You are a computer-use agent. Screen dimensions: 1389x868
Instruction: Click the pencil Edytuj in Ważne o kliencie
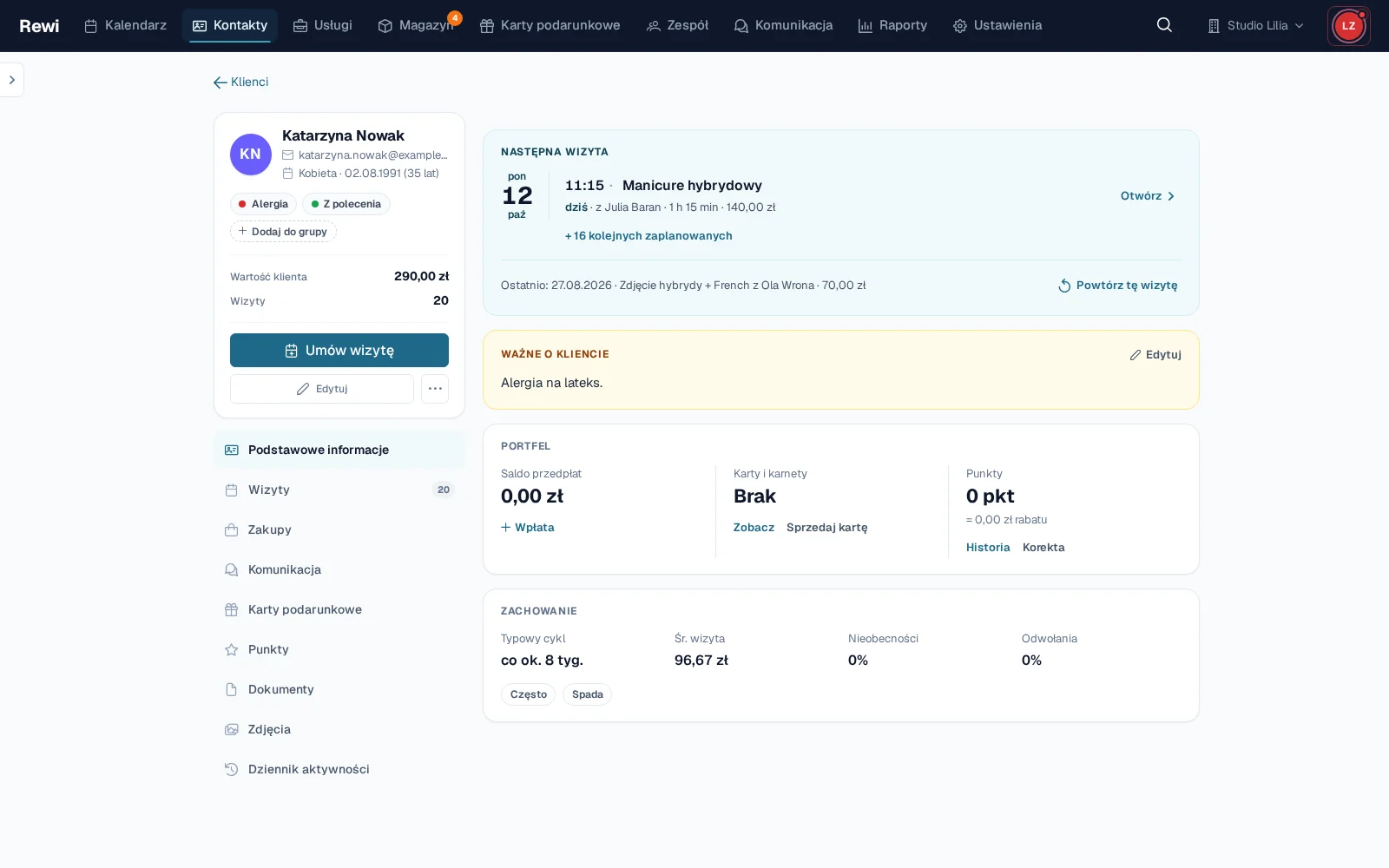pos(1155,354)
